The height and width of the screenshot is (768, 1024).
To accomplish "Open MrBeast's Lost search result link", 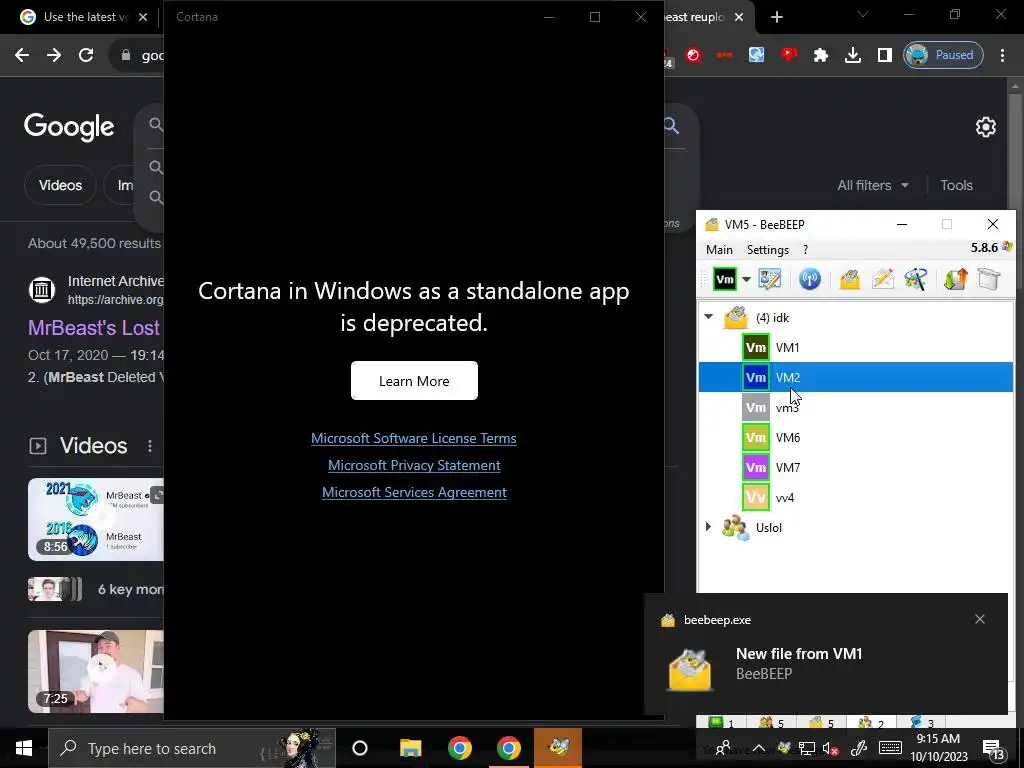I will (95, 328).
